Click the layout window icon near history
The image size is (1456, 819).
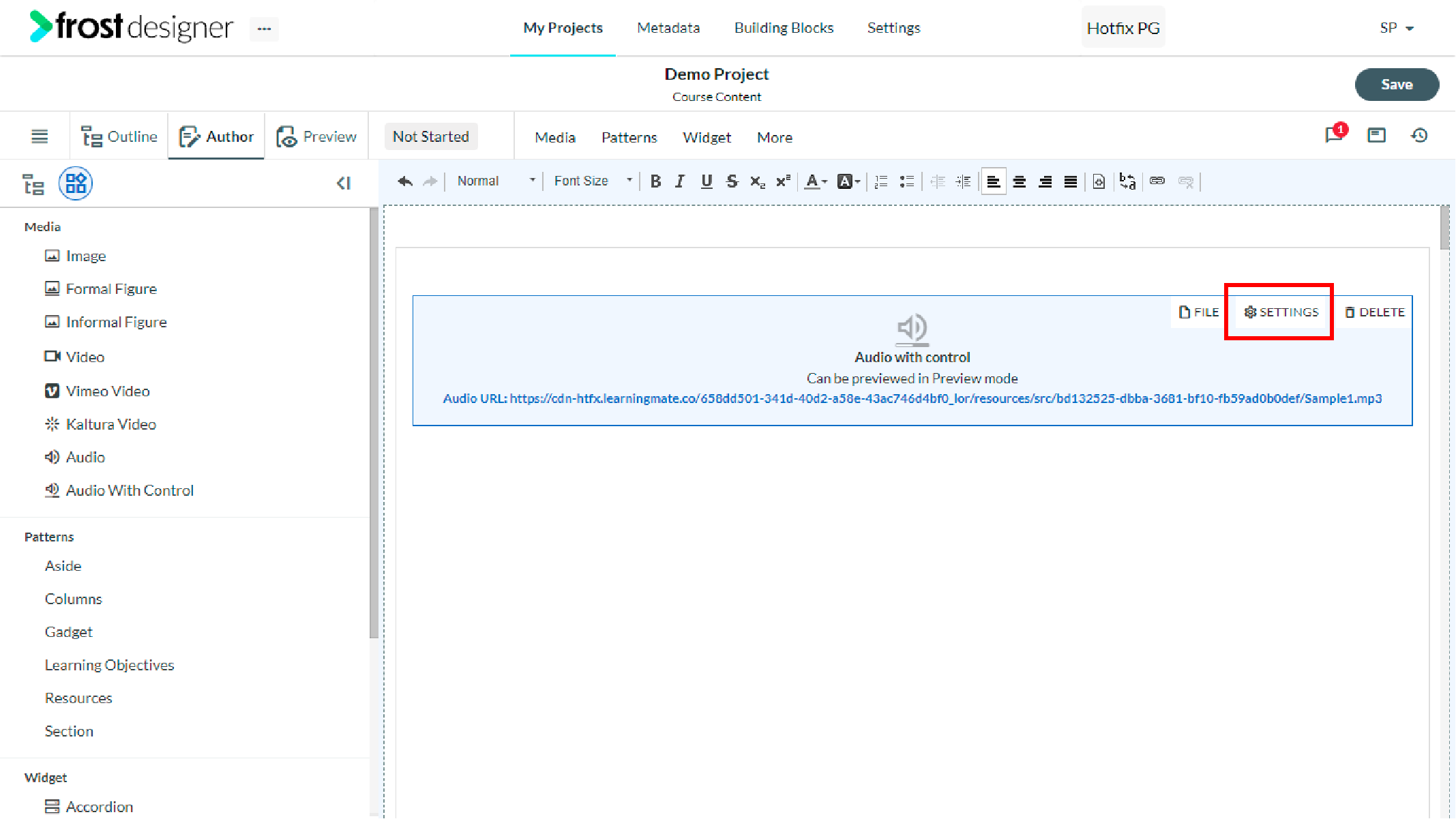pyautogui.click(x=1376, y=135)
